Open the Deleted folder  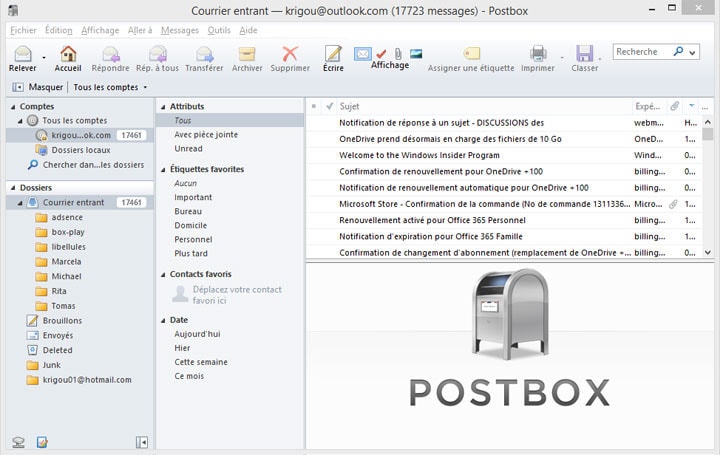57,350
